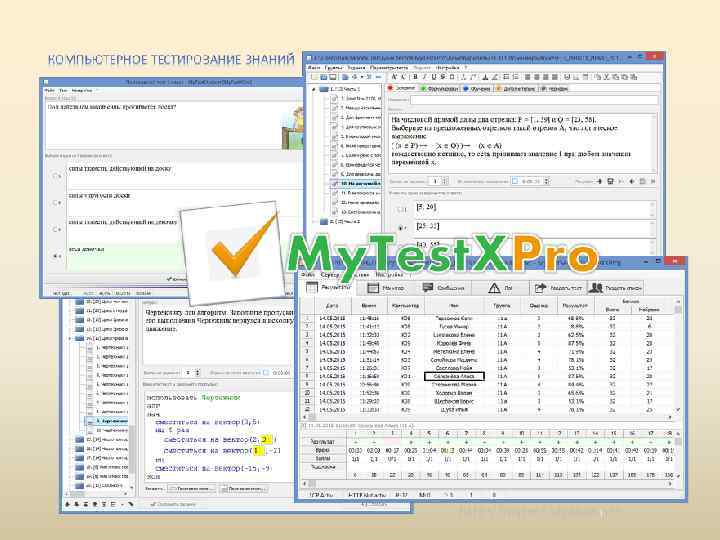Open the Настройка menu in the test editor
The image size is (720, 540).
pos(447,68)
